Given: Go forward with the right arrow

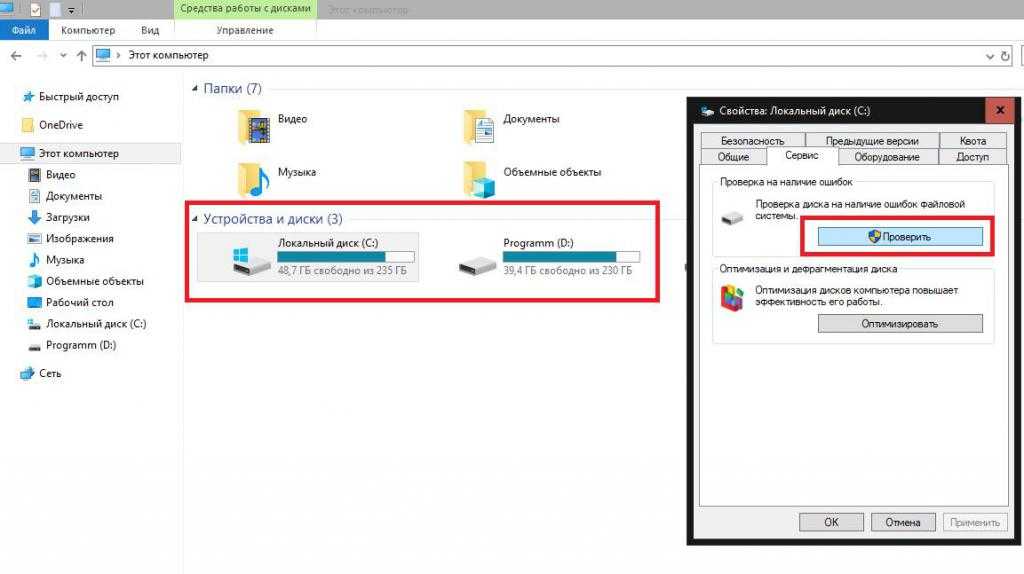Looking at the screenshot, I should tap(42, 56).
